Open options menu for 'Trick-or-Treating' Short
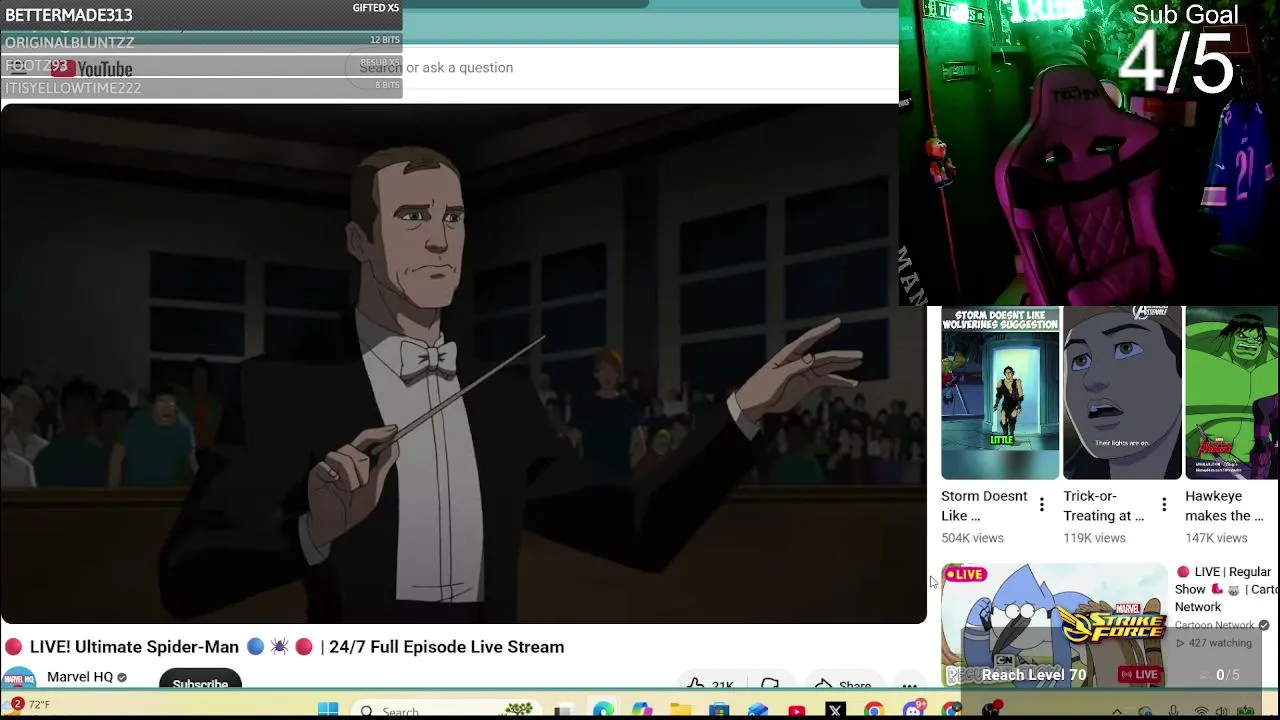Viewport: 1280px width, 720px height. click(x=1164, y=505)
